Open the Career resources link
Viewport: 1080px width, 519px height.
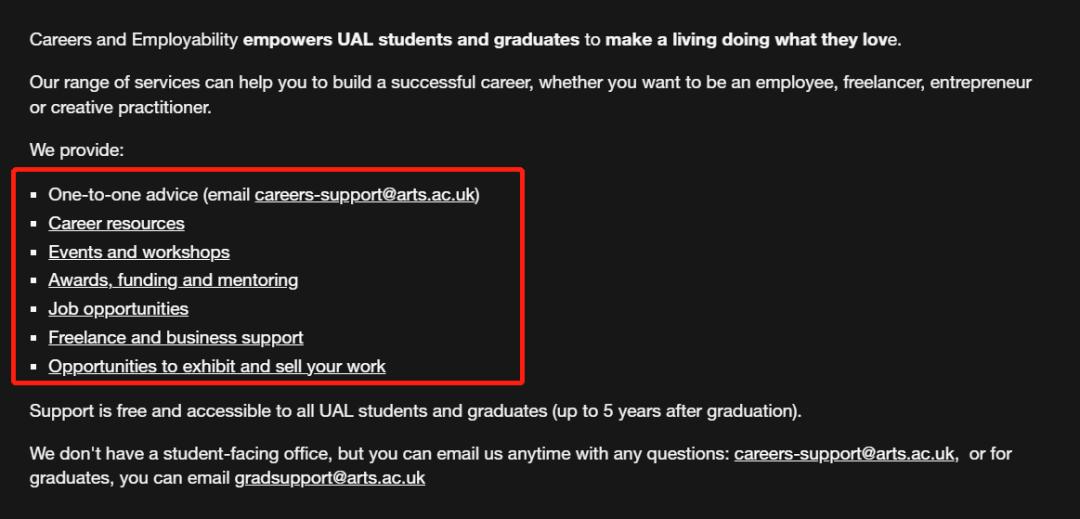point(116,223)
